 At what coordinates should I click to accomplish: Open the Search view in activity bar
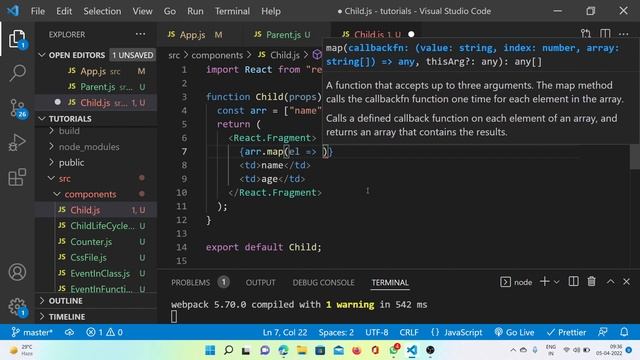(x=17, y=73)
